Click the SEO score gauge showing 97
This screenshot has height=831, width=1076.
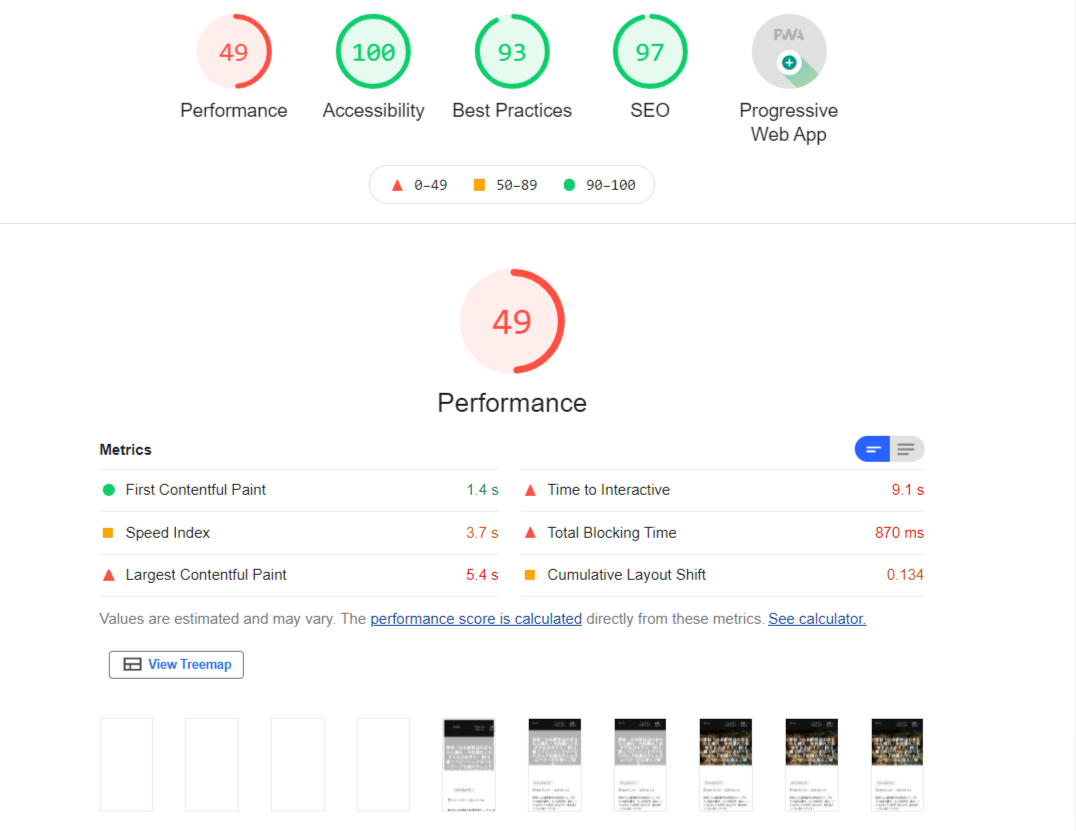(650, 52)
